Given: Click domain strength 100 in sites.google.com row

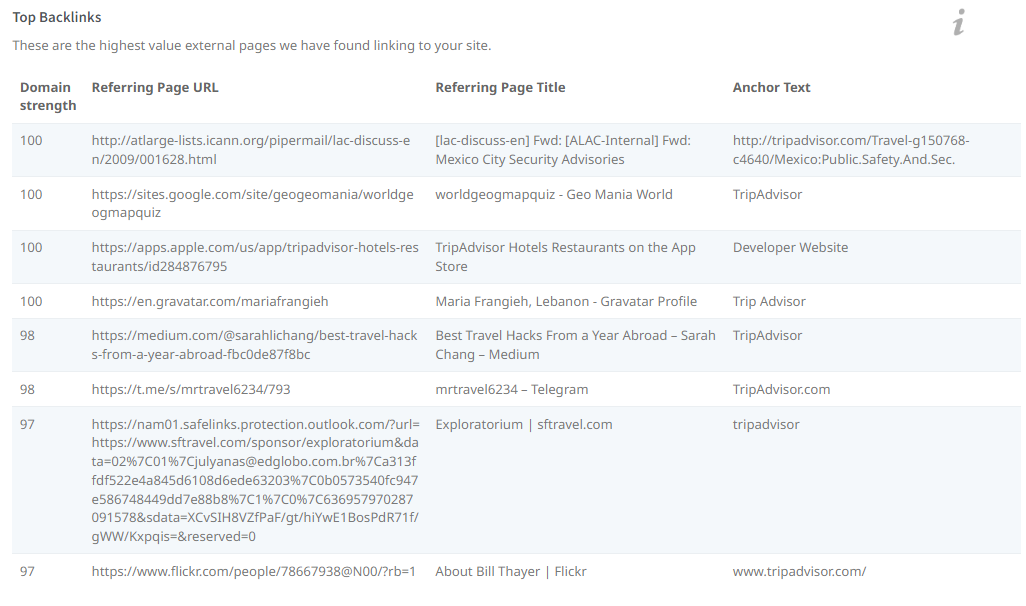Looking at the screenshot, I should click(x=31, y=194).
